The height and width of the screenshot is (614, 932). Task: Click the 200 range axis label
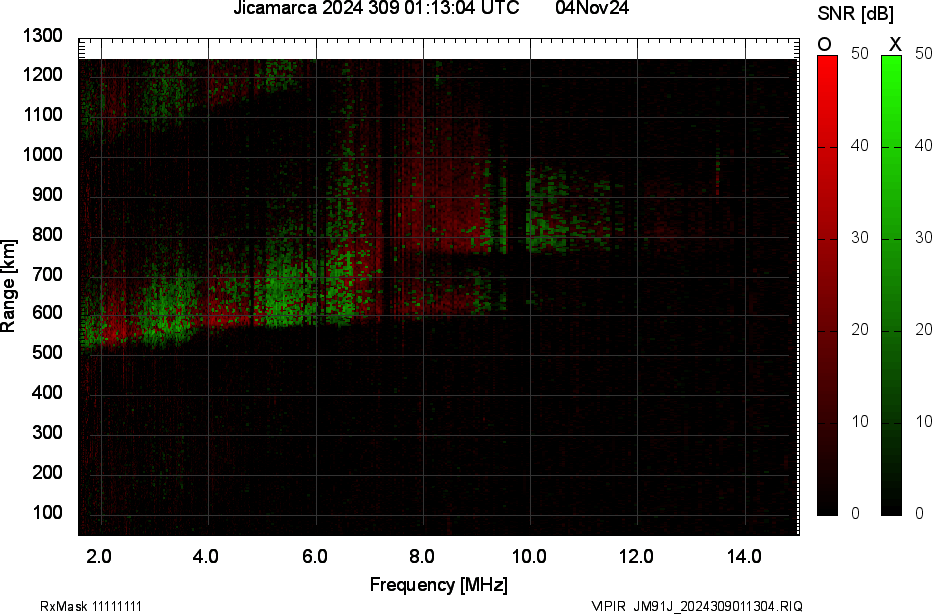click(47, 472)
